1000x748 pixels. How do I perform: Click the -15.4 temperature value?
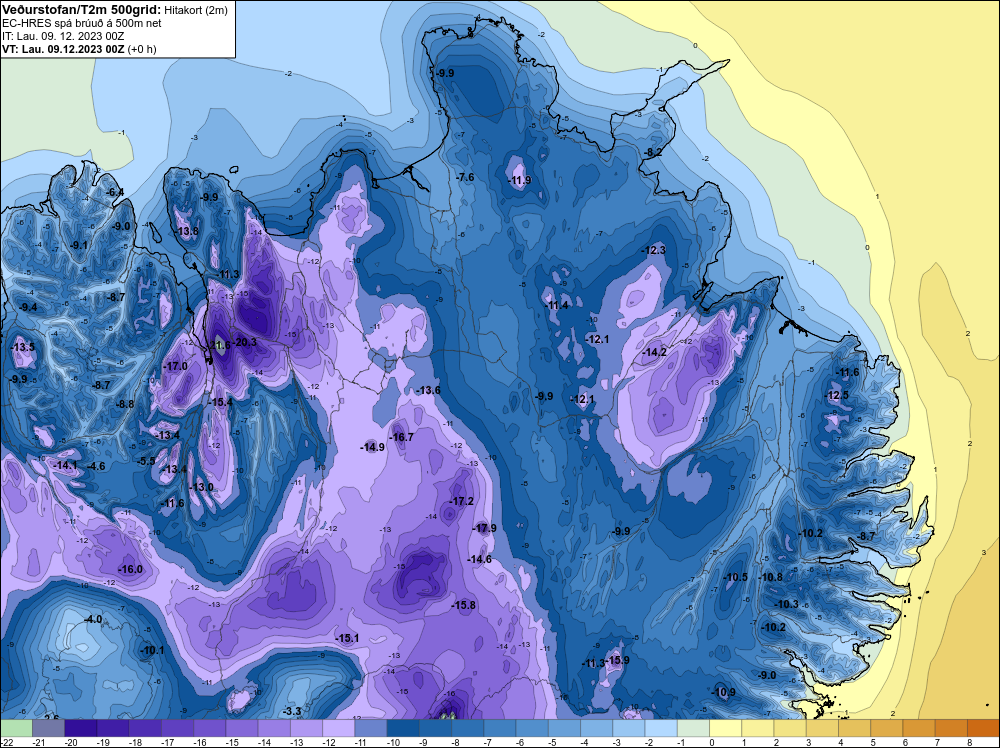pyautogui.click(x=220, y=402)
